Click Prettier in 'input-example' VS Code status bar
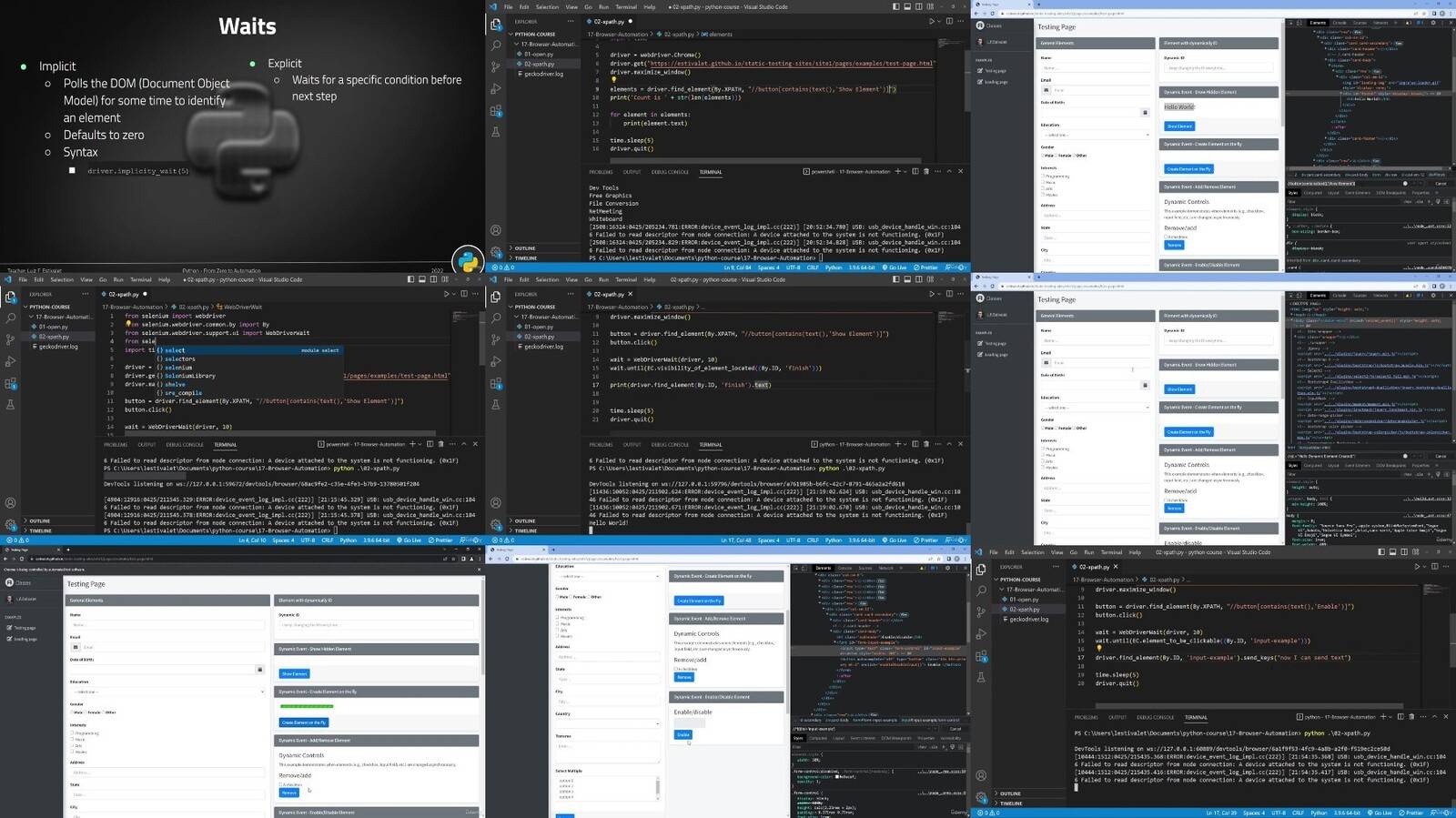1456x818 pixels. click(1411, 813)
